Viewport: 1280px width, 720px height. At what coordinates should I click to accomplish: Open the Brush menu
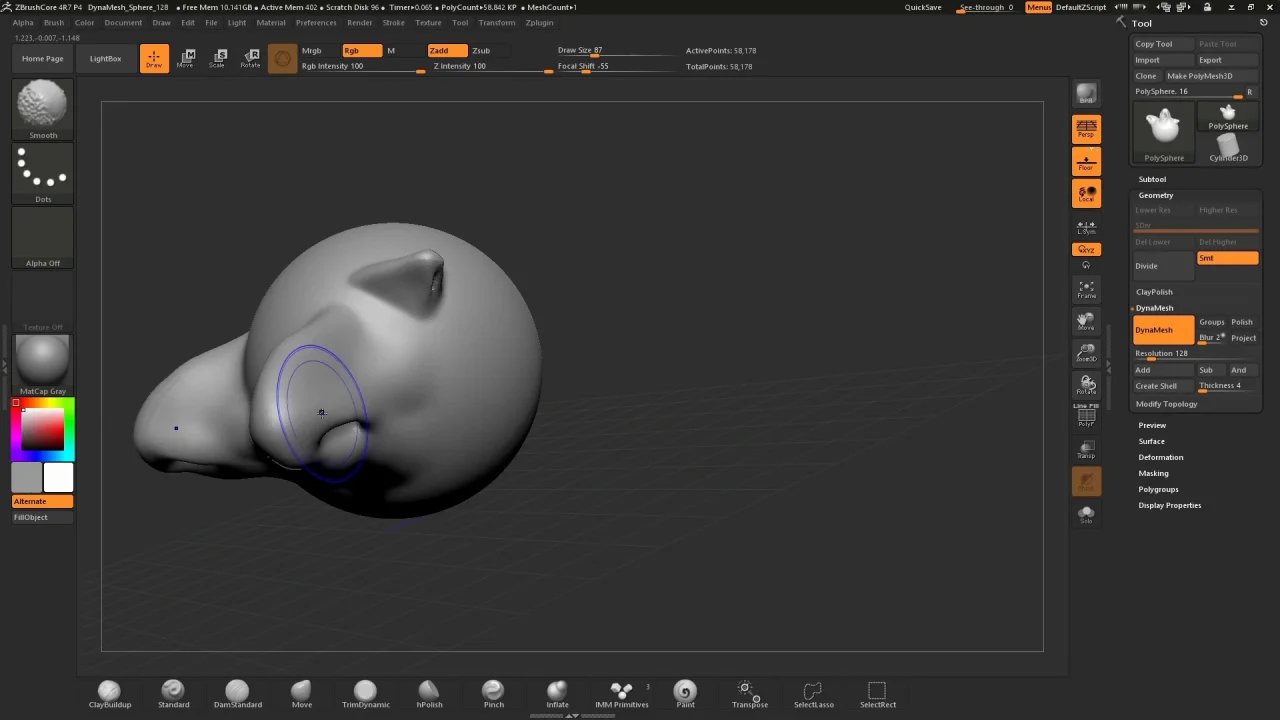pos(54,22)
